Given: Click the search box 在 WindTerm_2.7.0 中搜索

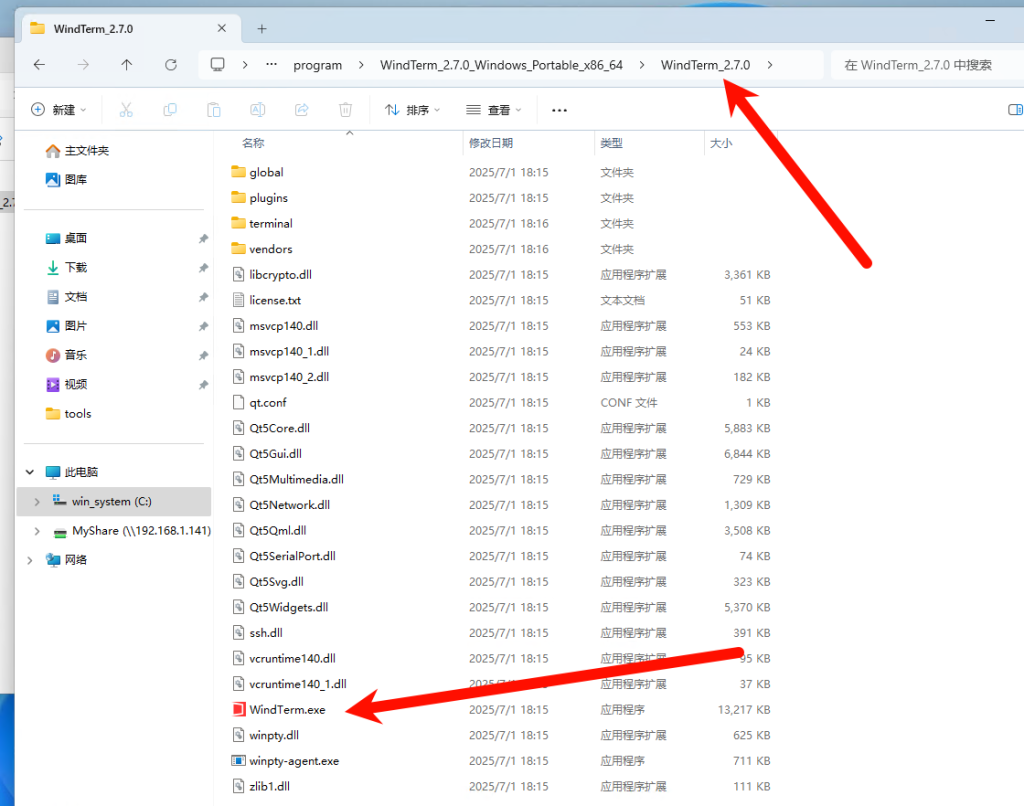Looking at the screenshot, I should tap(927, 65).
